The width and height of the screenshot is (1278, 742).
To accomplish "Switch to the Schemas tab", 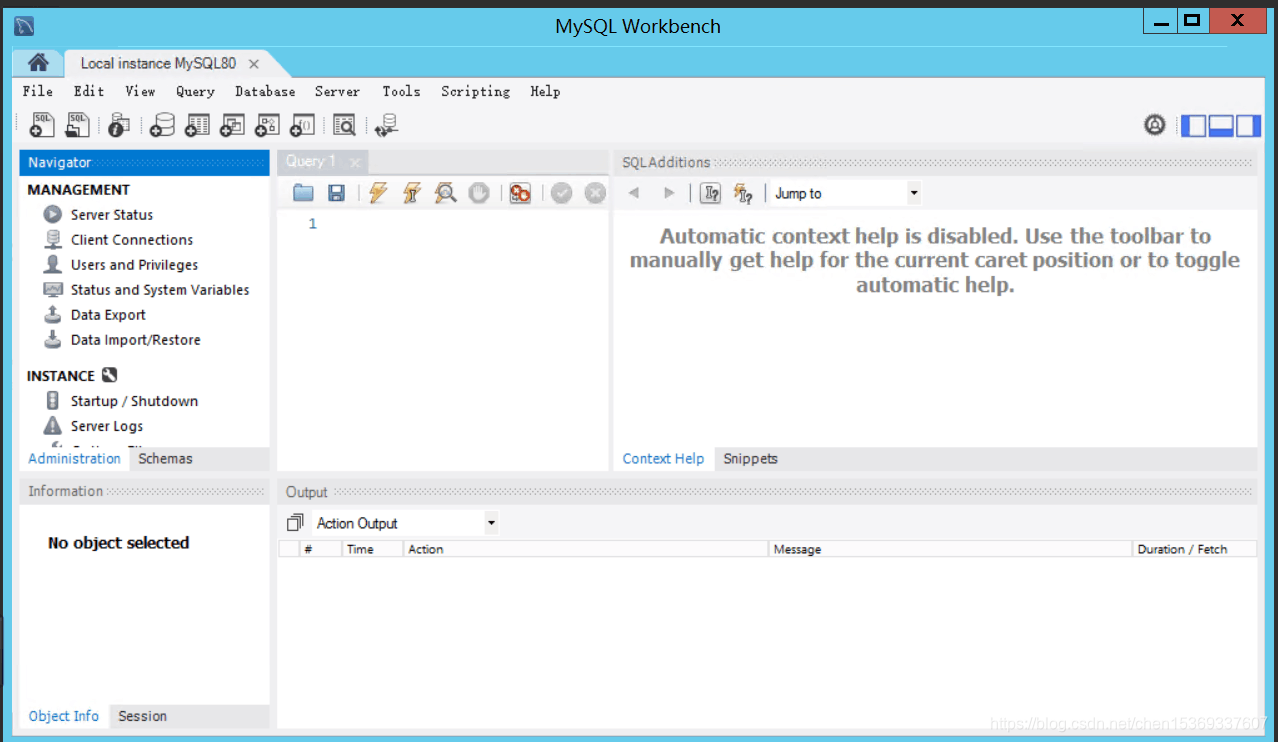I will click(x=165, y=458).
